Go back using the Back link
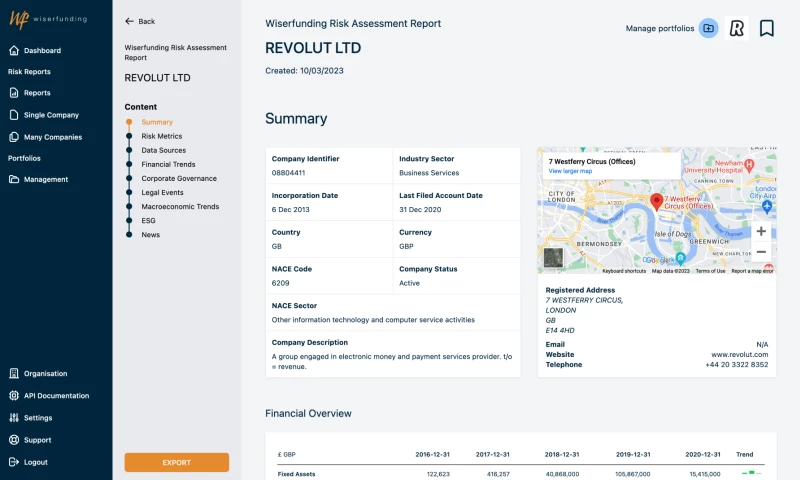Screen dimensions: 800x480 (x=146, y=21)
